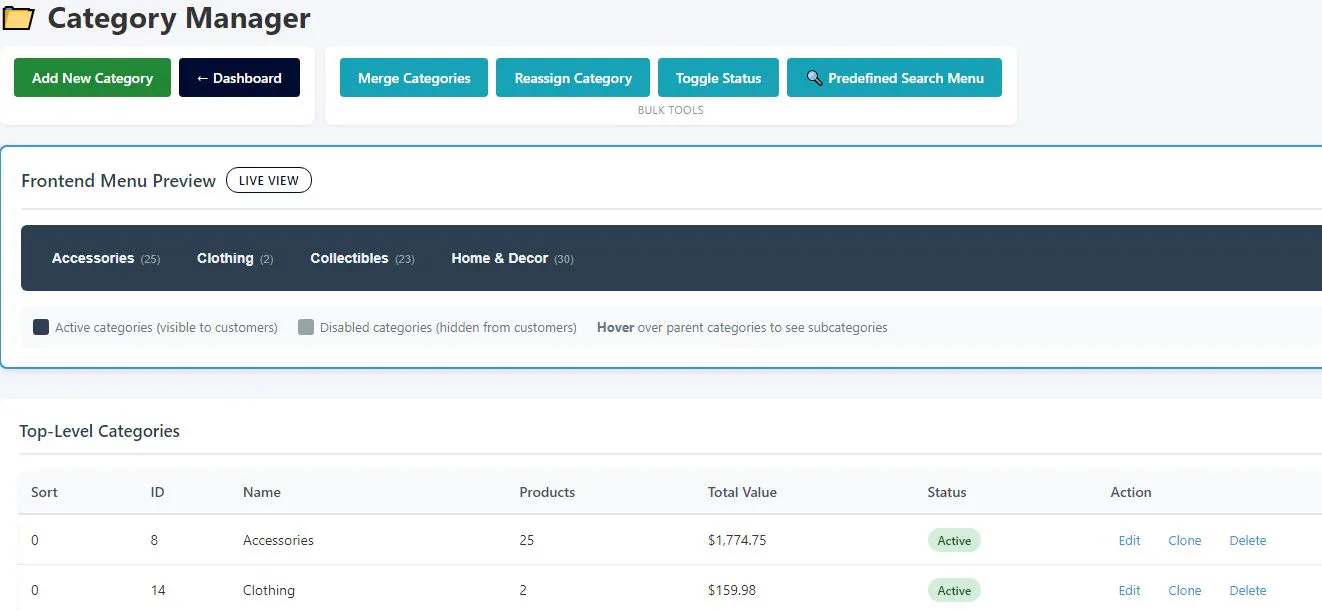Click the dark Active categories legend swatch
Screen dimensions: 1322x611
click(x=41, y=327)
